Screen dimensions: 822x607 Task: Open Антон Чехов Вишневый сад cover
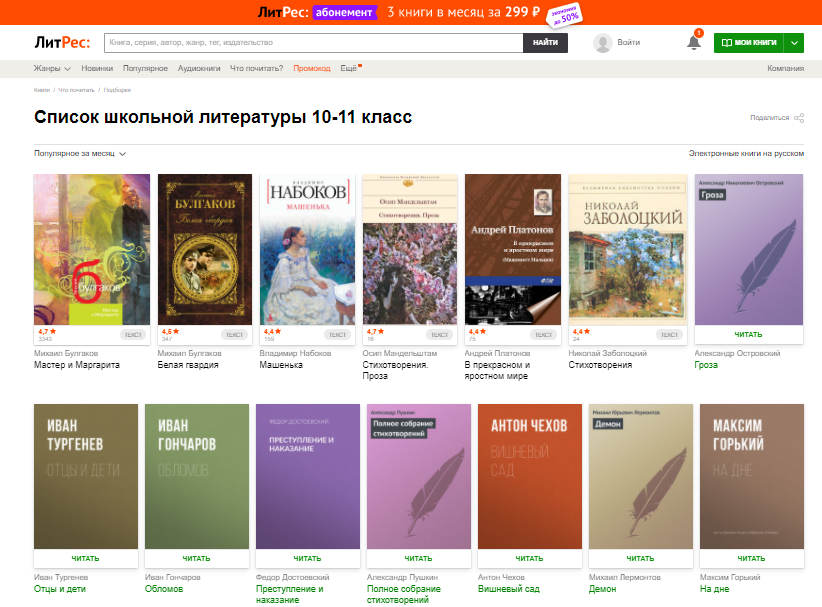[530, 476]
